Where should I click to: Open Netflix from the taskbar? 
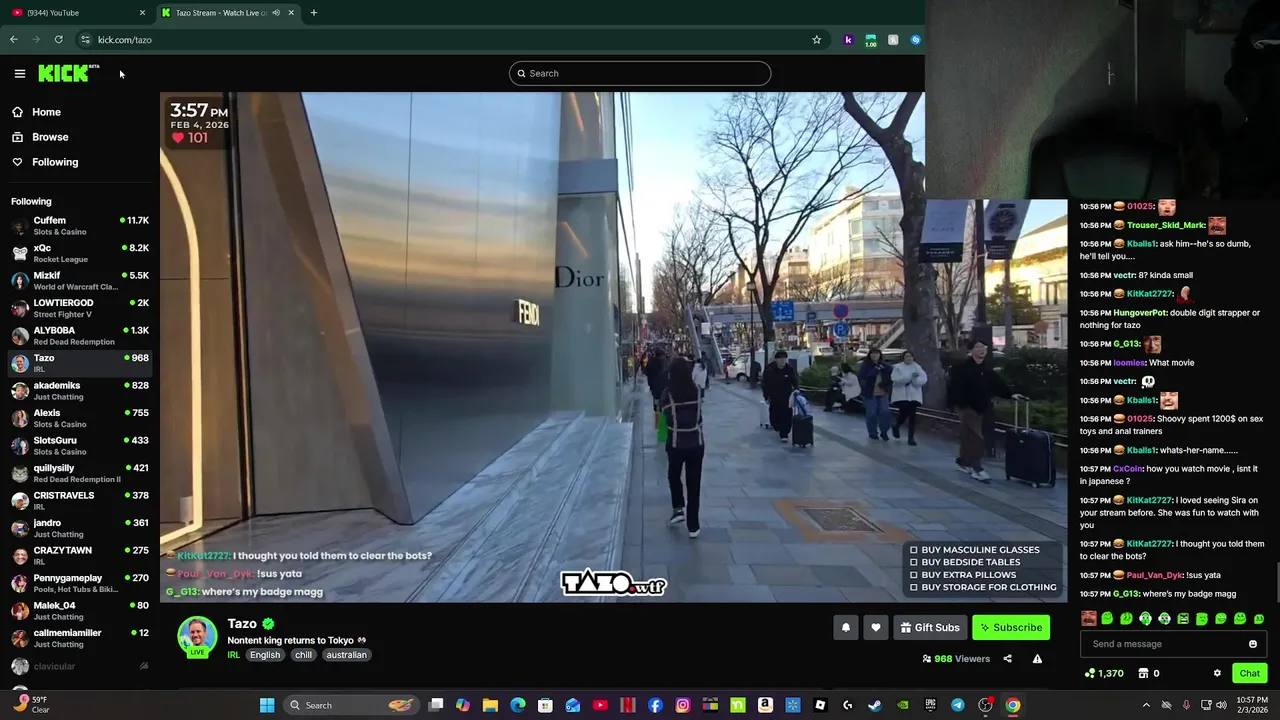click(x=628, y=705)
